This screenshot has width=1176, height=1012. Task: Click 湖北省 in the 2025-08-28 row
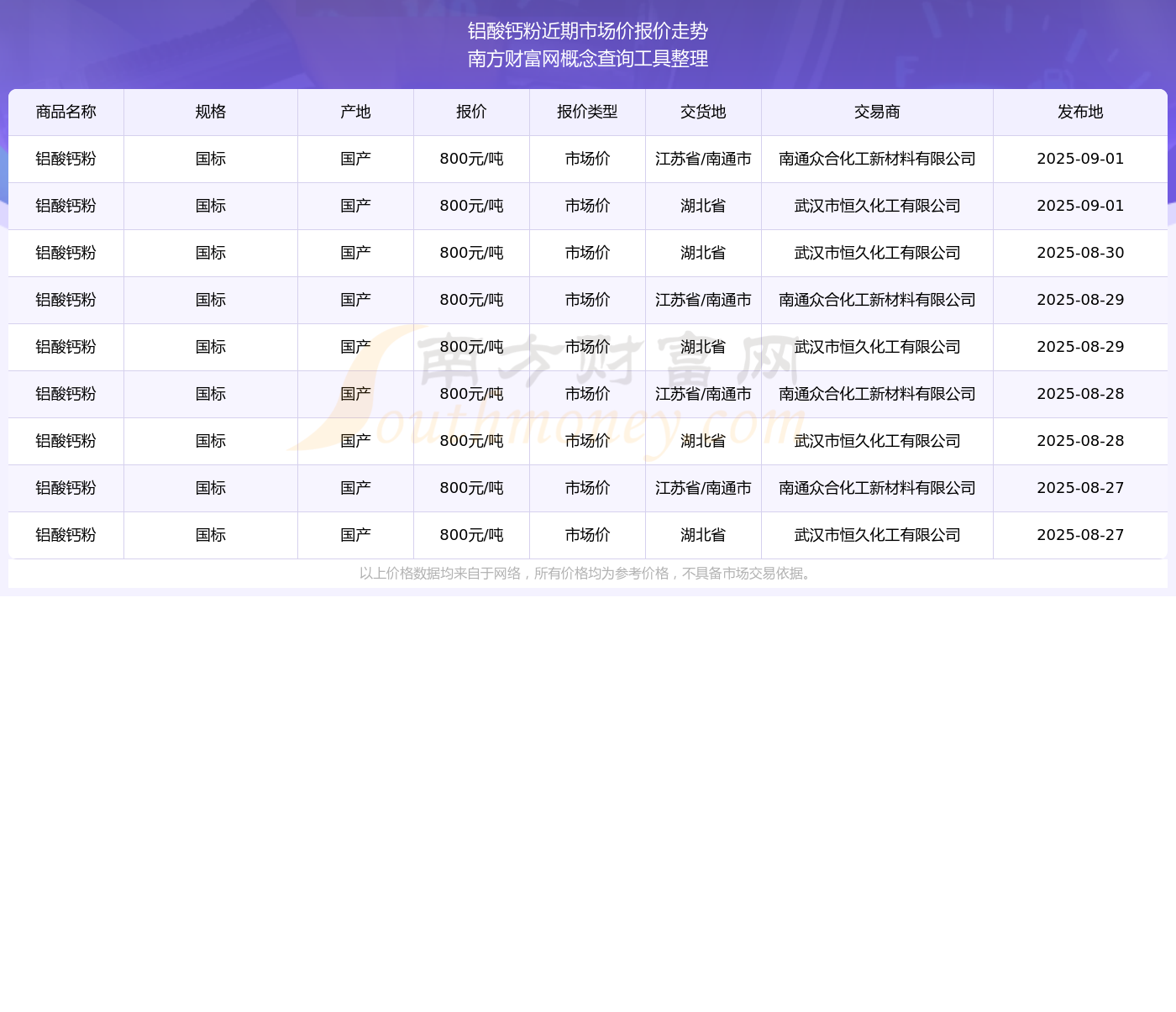coord(703,441)
